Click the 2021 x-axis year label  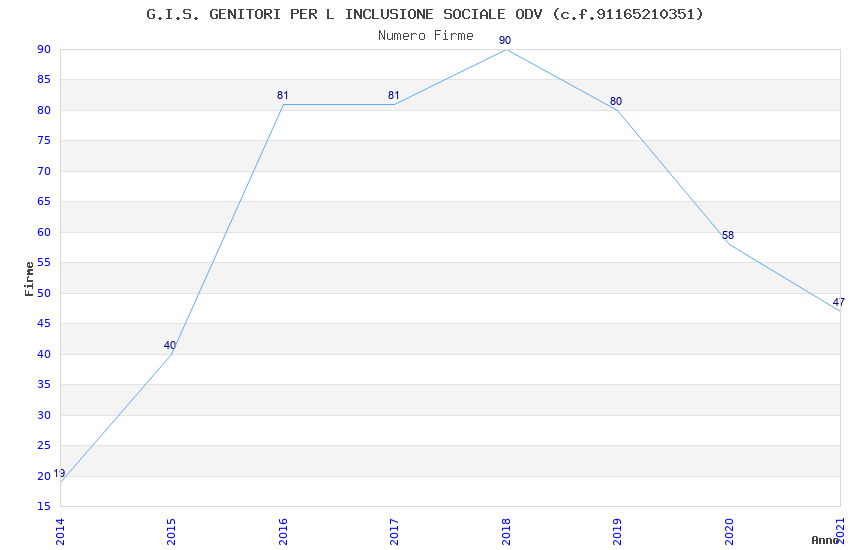click(840, 528)
